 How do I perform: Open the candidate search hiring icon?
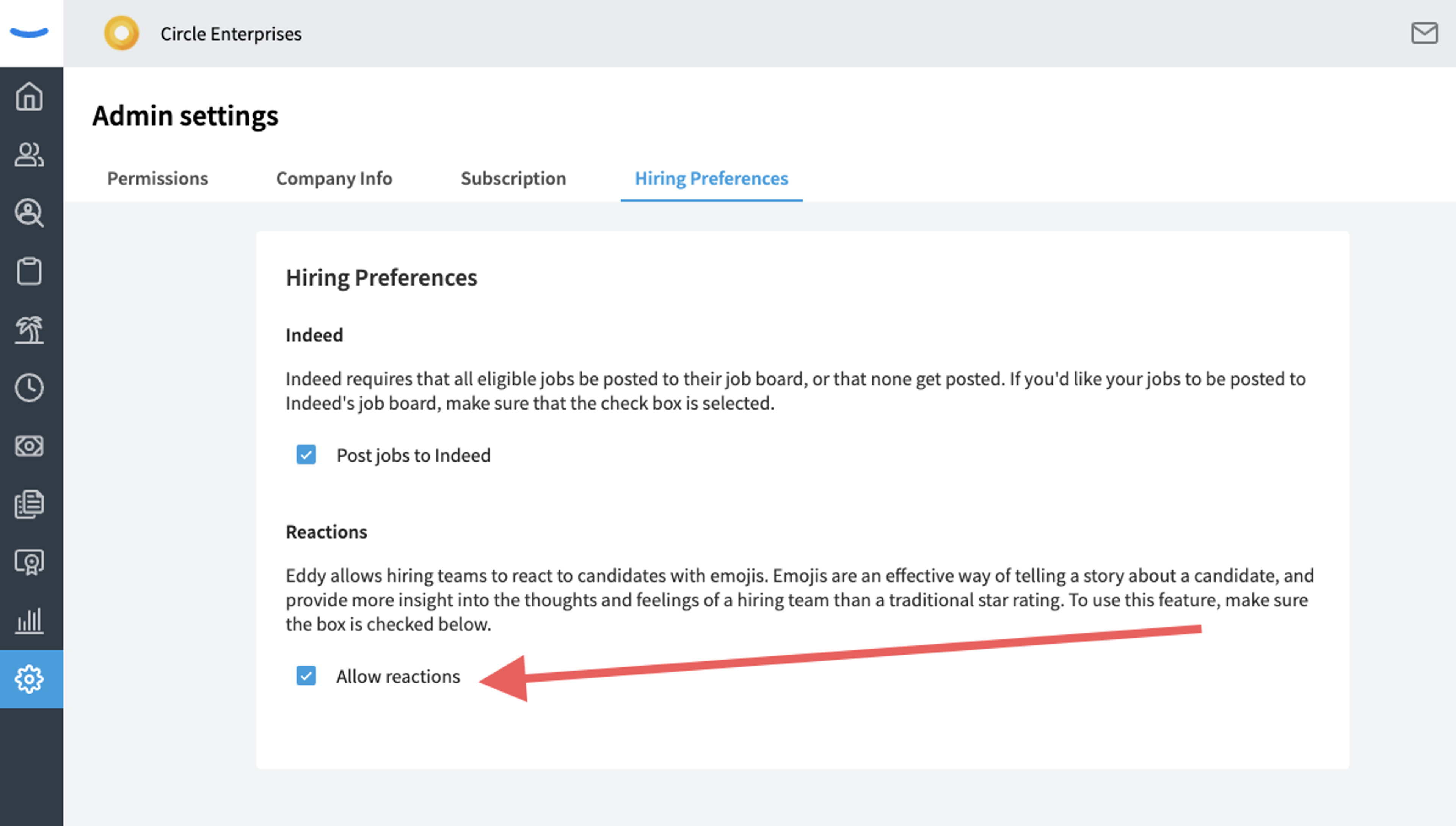(x=29, y=213)
